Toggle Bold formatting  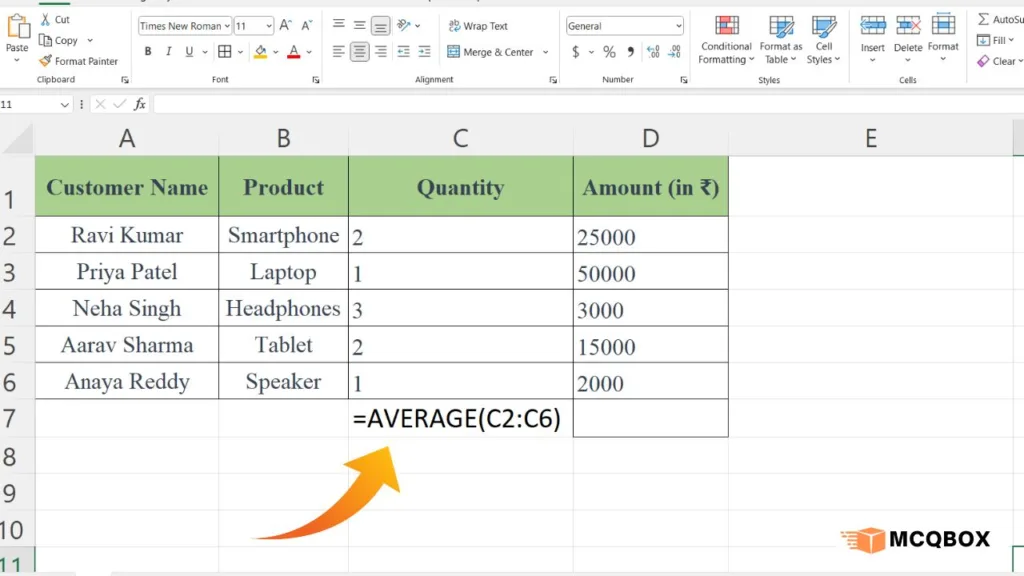[x=148, y=52]
